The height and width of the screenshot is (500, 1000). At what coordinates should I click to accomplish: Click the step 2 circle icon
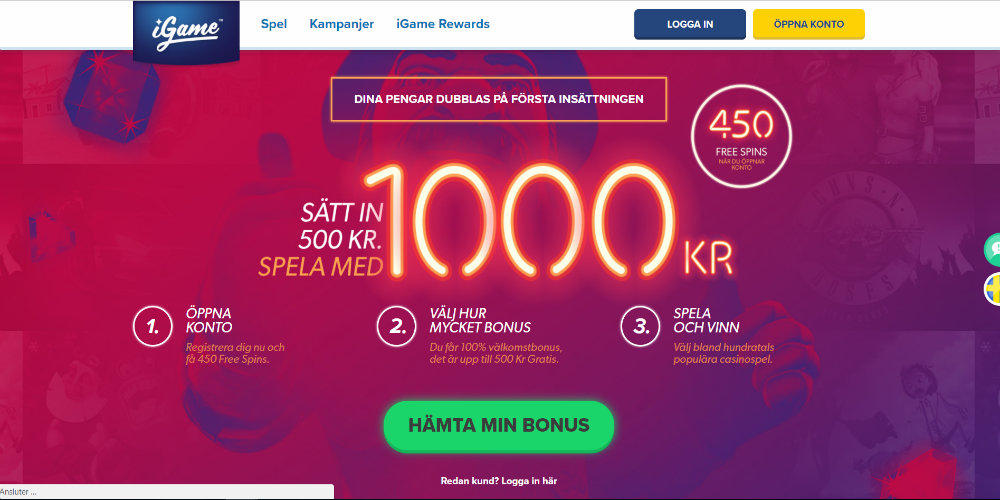(397, 326)
